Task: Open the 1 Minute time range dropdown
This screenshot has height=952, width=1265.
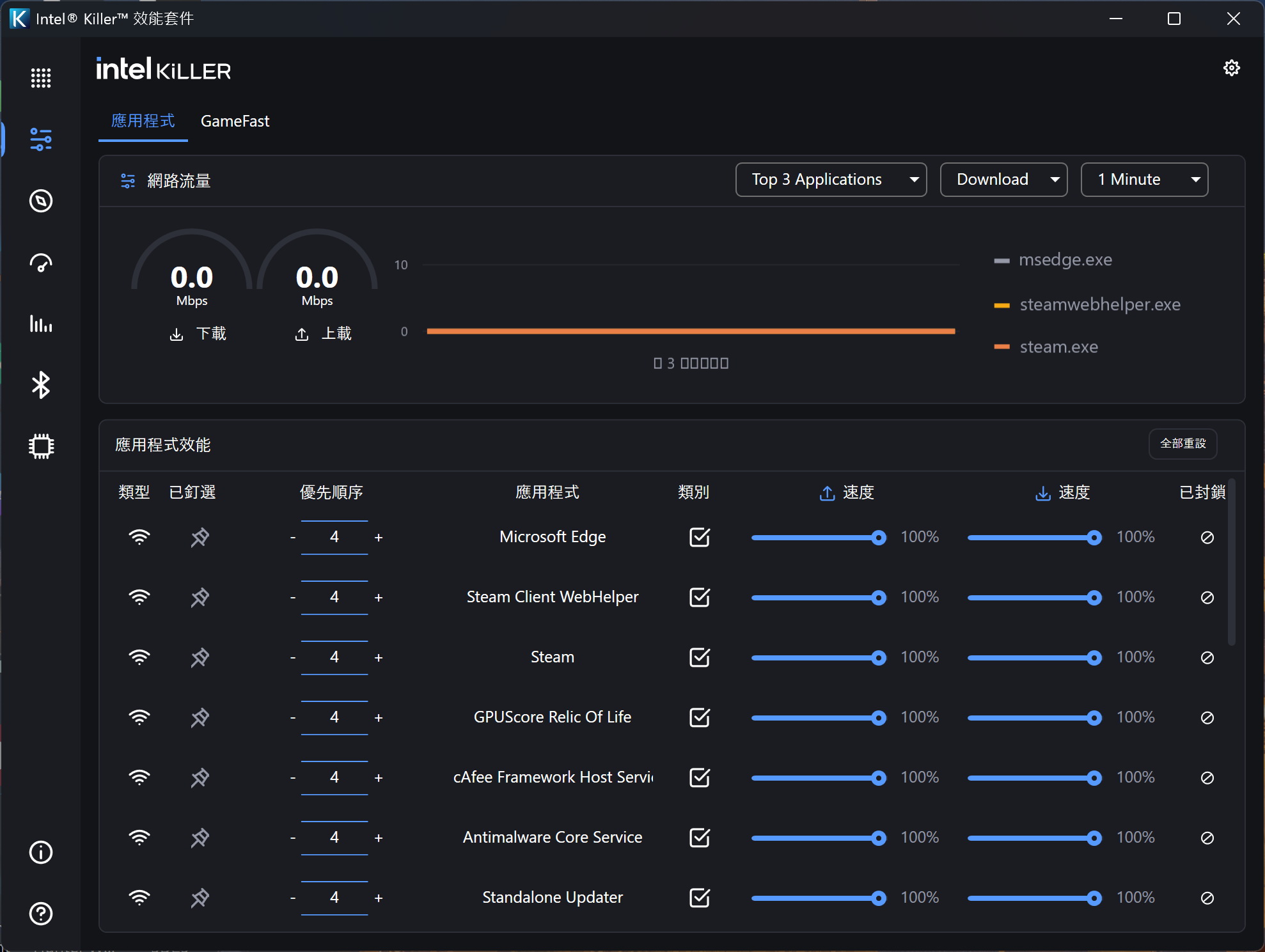Action: coord(1143,180)
